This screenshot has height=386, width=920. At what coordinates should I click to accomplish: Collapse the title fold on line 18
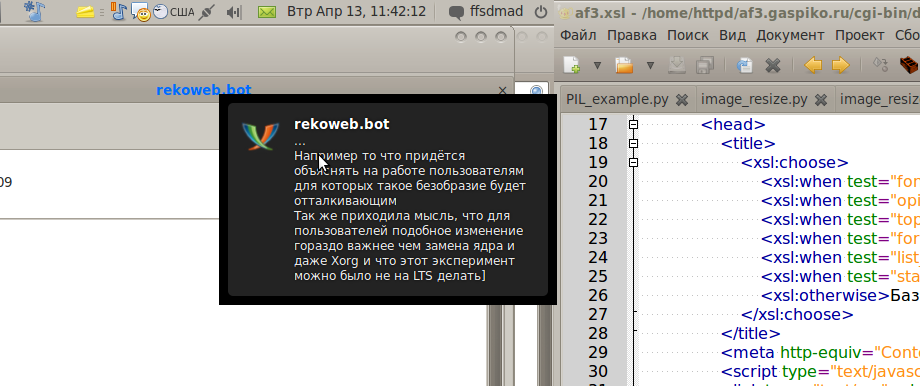633,143
